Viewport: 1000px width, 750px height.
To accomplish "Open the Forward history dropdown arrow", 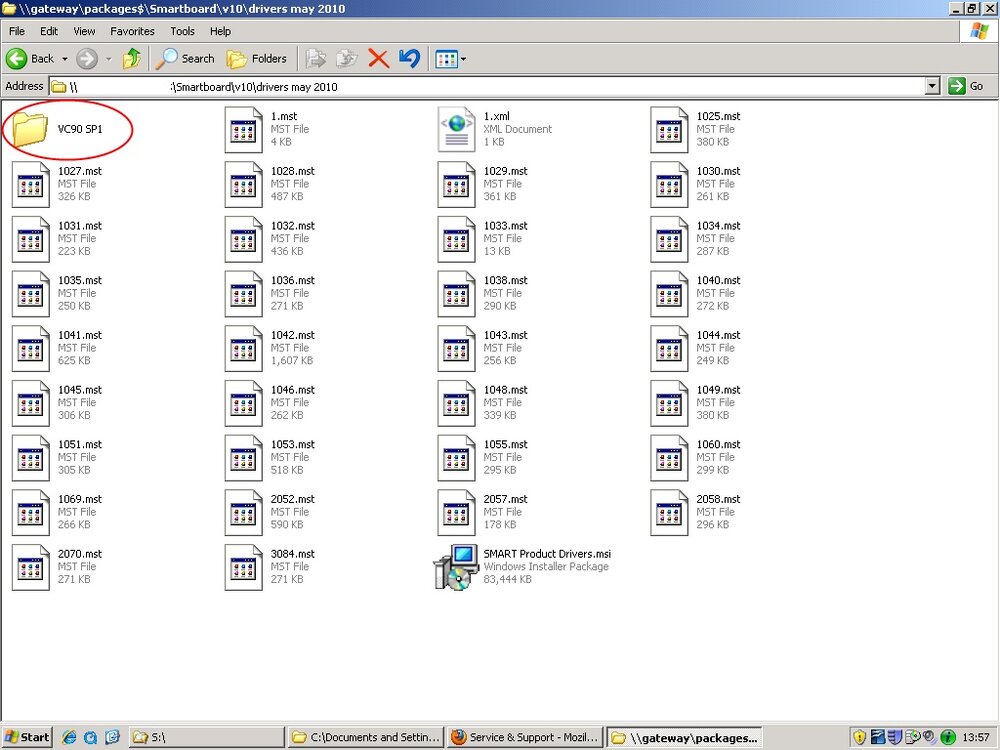I will click(108, 59).
